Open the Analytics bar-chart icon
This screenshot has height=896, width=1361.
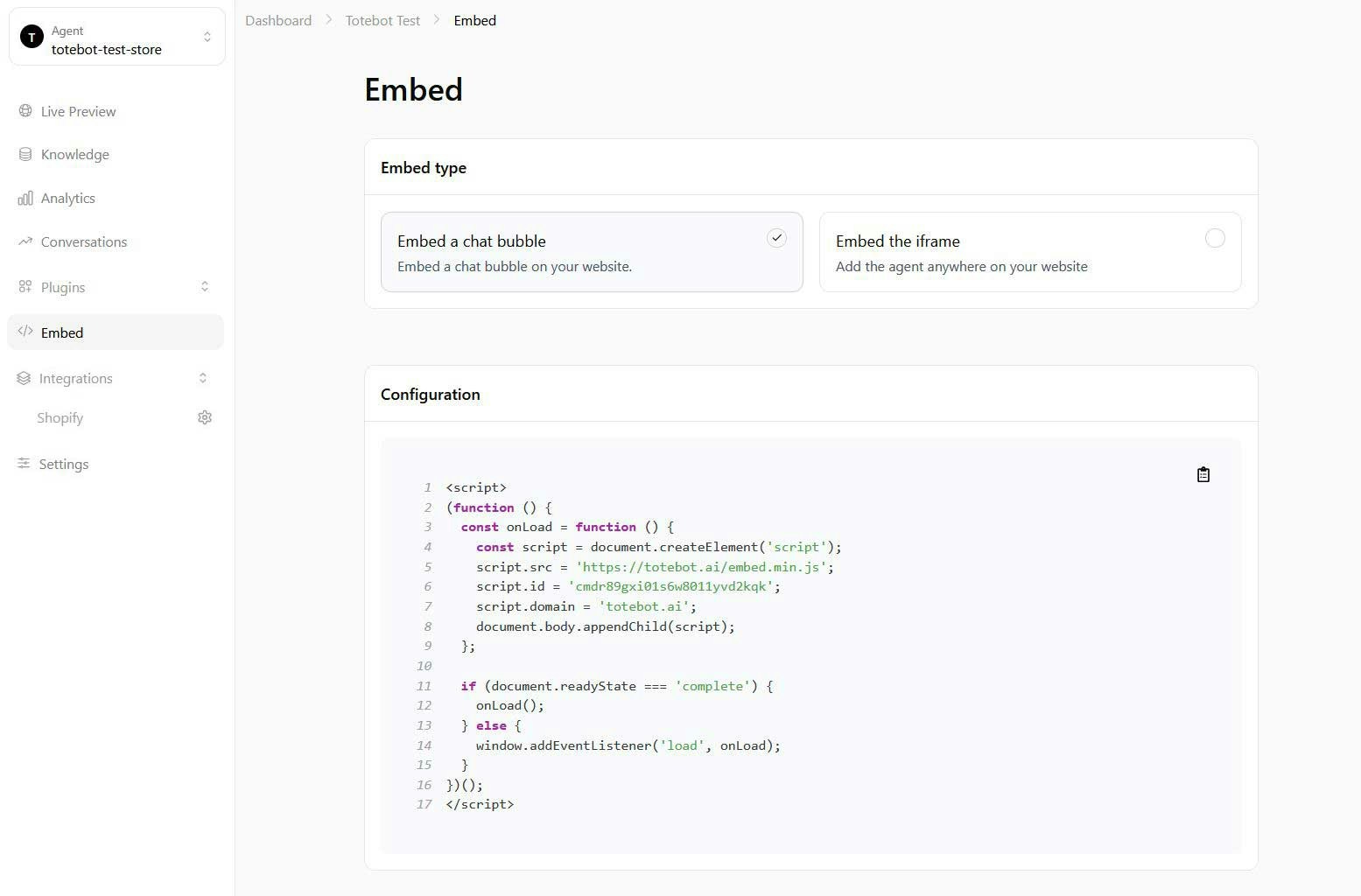coord(25,198)
